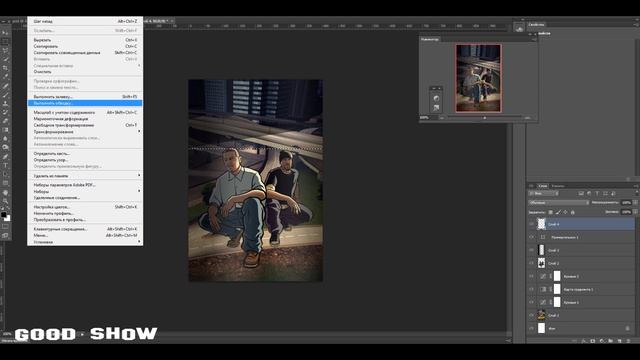Select the Path Selection tool
The width and height of the screenshot is (640, 360).
pos(5,174)
